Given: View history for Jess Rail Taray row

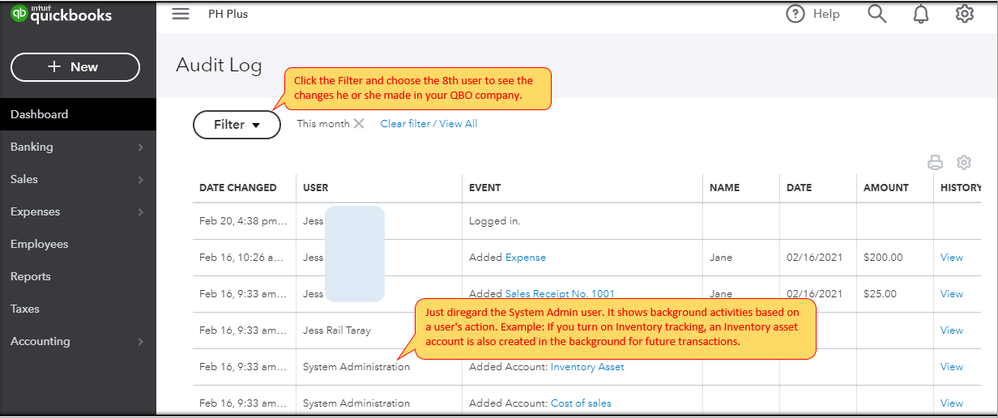Looking at the screenshot, I should [x=952, y=330].
